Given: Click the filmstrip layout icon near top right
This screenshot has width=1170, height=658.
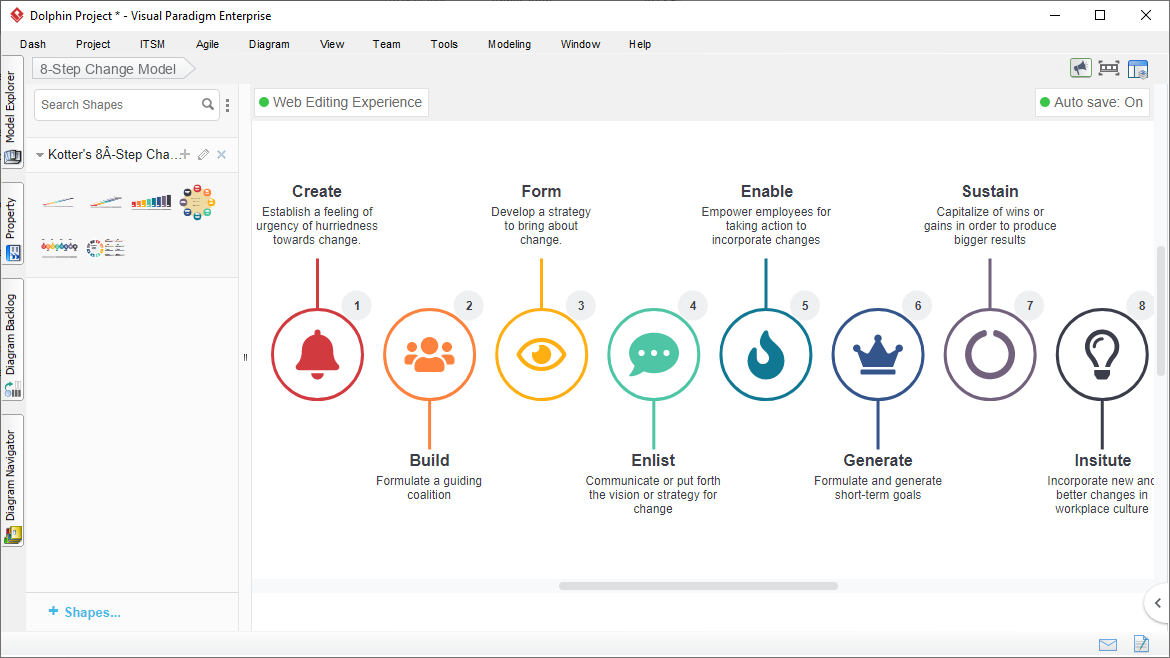Looking at the screenshot, I should 1109,68.
